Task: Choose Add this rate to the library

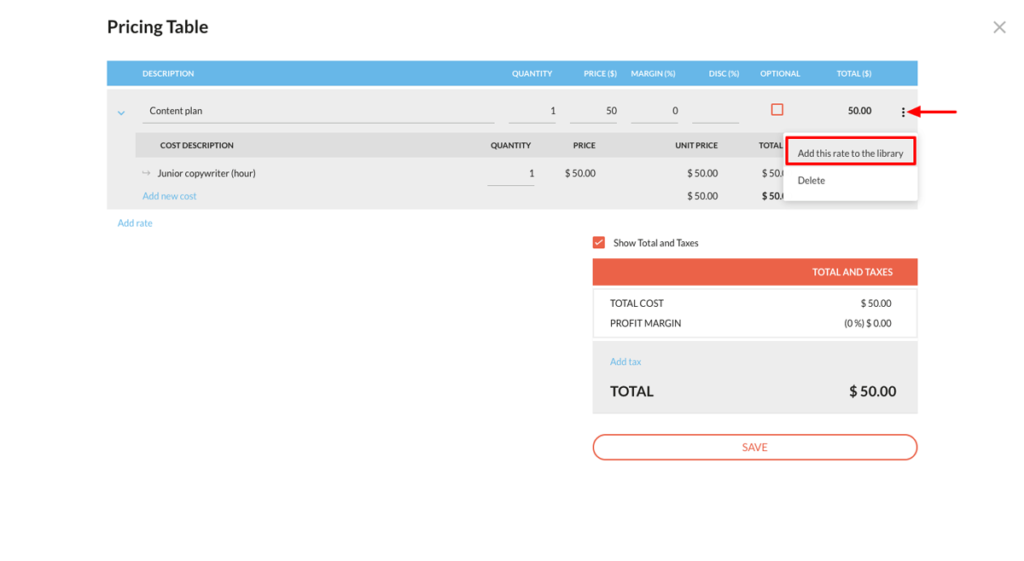Action: pos(850,153)
